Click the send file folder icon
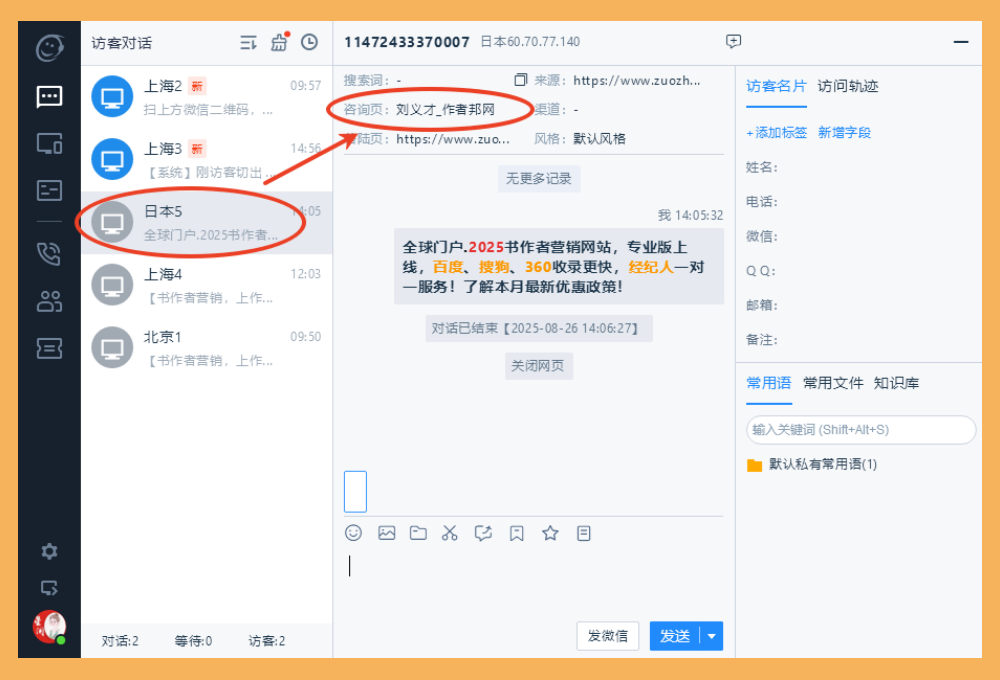The height and width of the screenshot is (680, 1000). (418, 533)
